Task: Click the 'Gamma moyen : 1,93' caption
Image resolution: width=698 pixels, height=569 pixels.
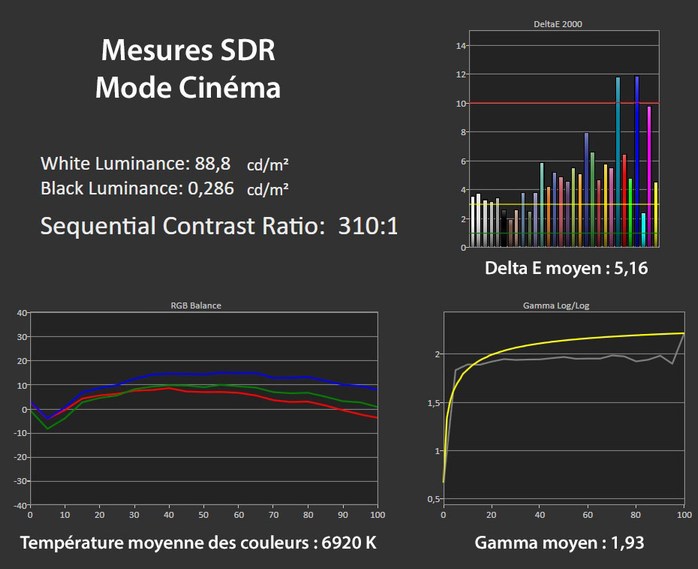Action: 560,543
